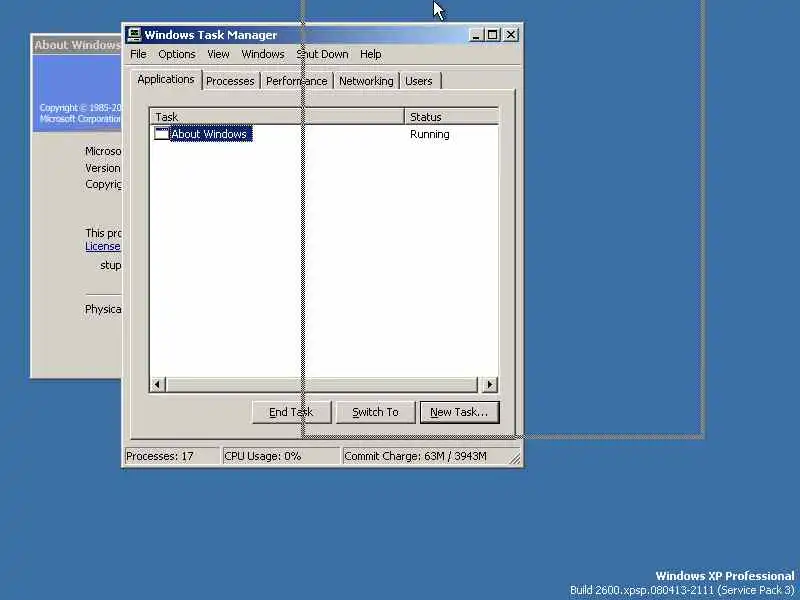
Task: Click the End Task button
Action: (x=291, y=412)
